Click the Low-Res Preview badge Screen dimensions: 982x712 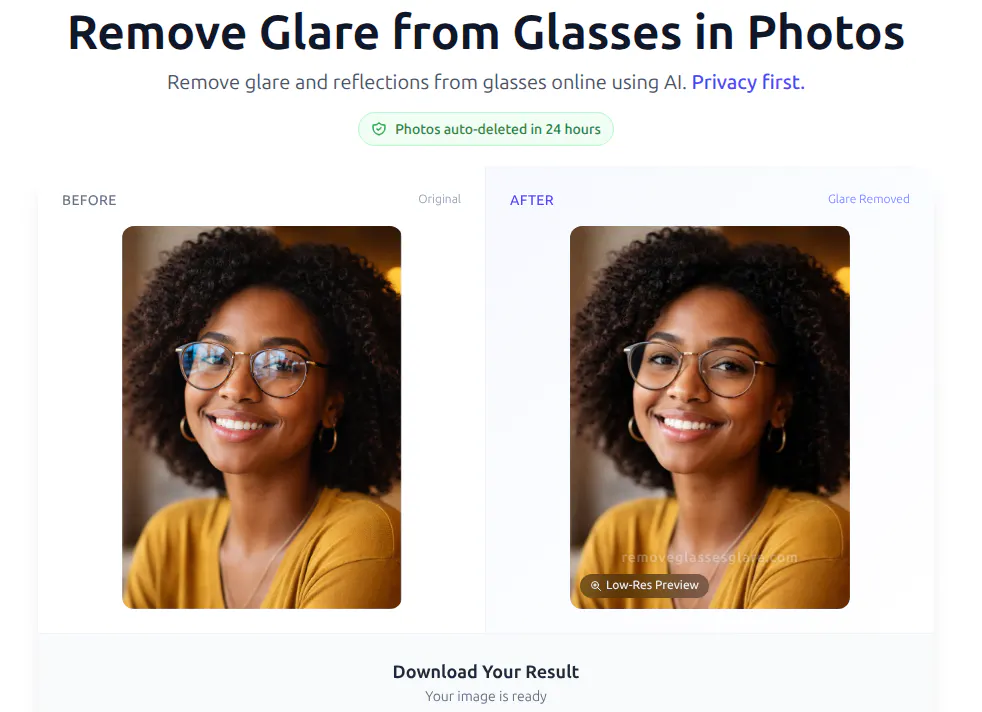point(644,586)
